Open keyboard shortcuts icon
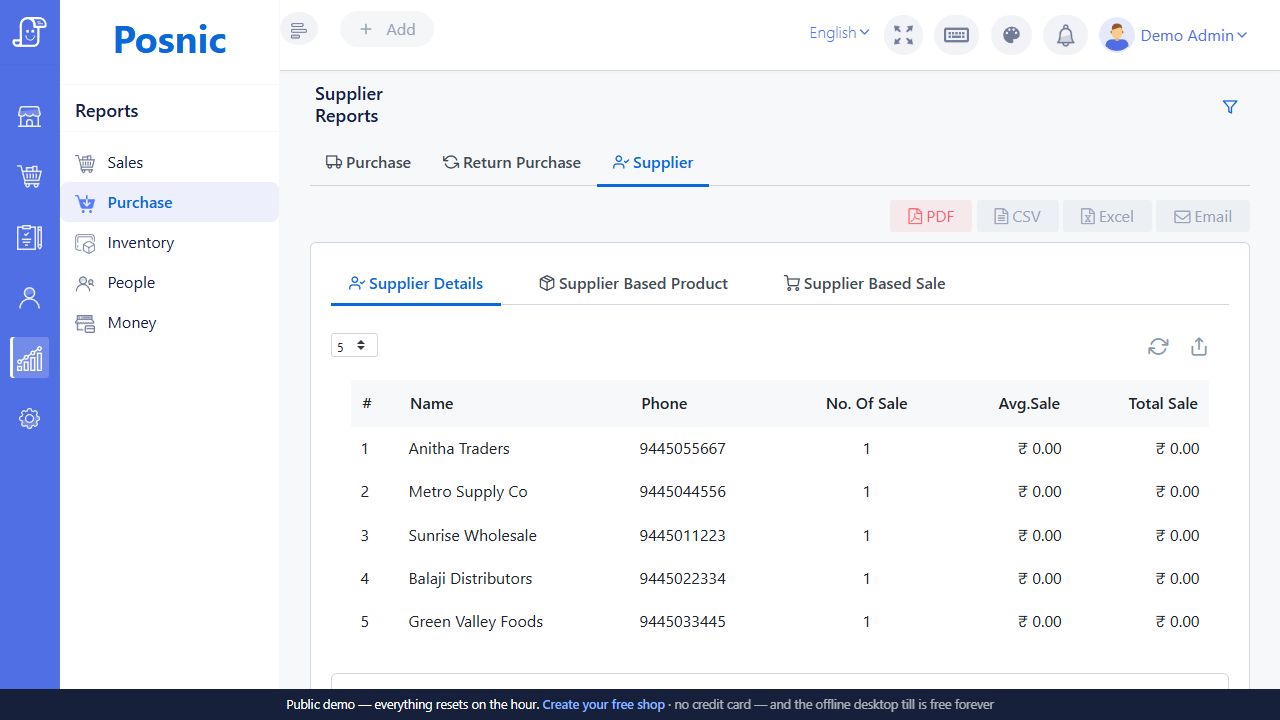1280x720 pixels. [956, 35]
